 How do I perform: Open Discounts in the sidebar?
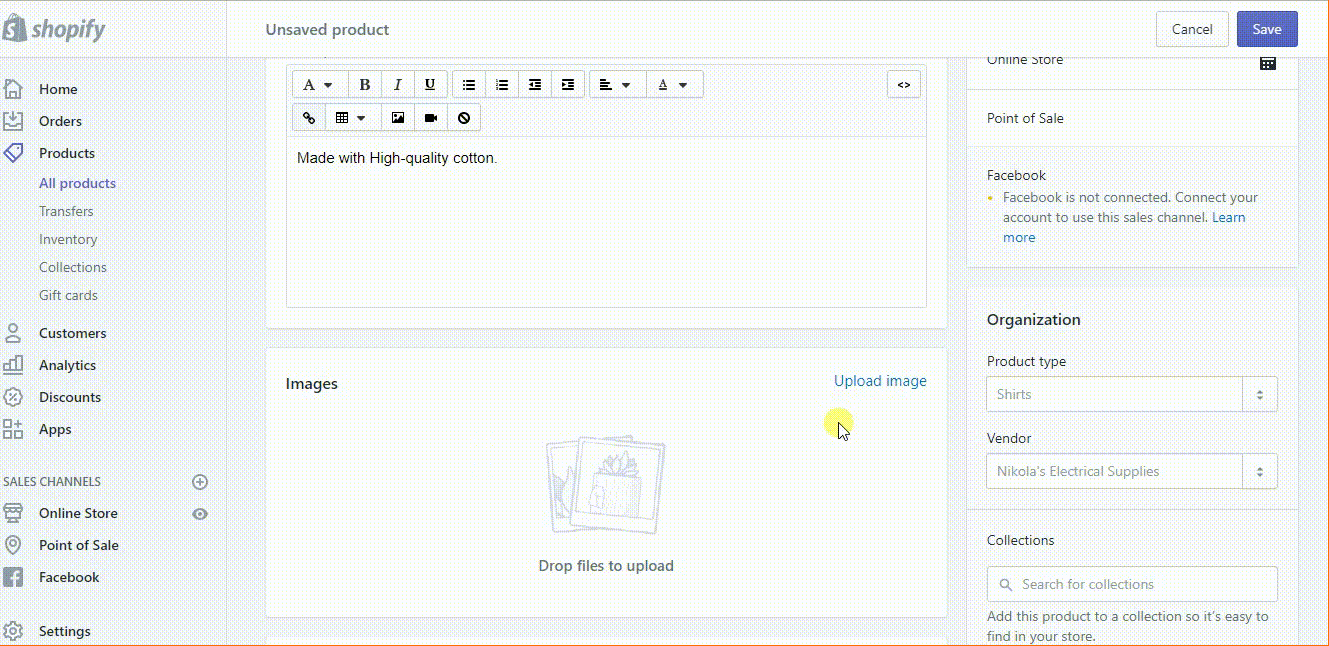[x=70, y=397]
